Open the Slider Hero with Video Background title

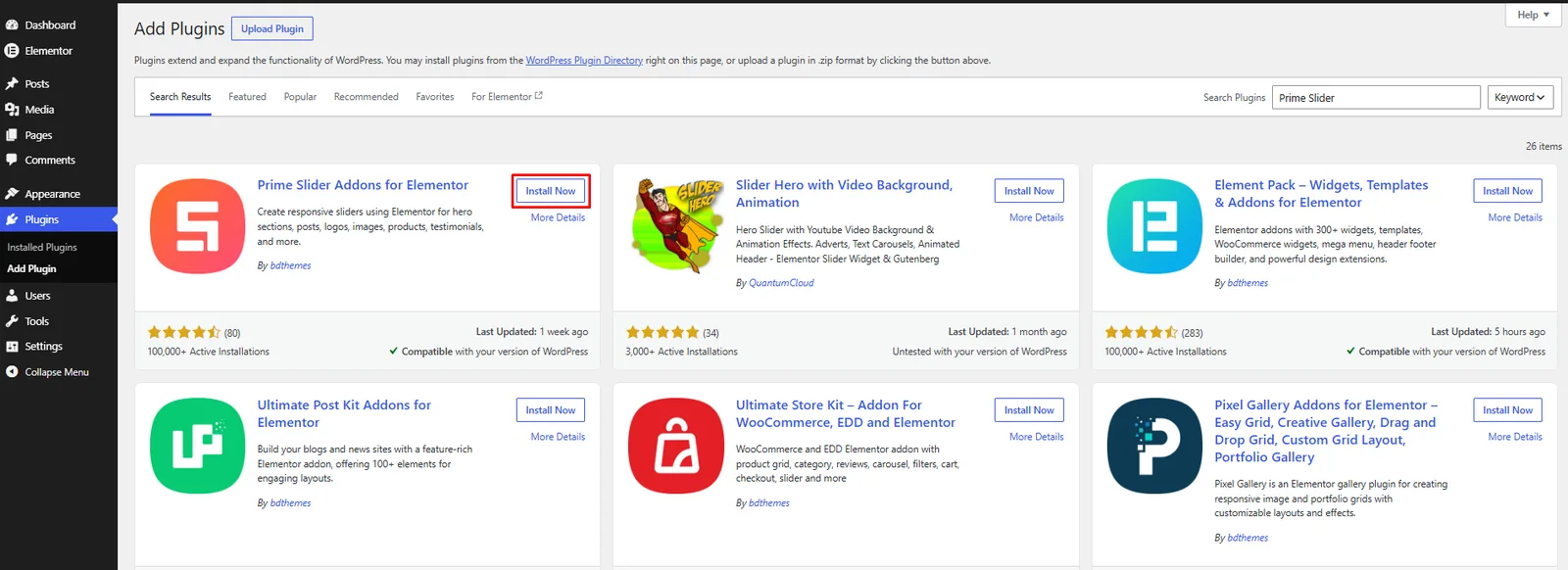point(844,194)
